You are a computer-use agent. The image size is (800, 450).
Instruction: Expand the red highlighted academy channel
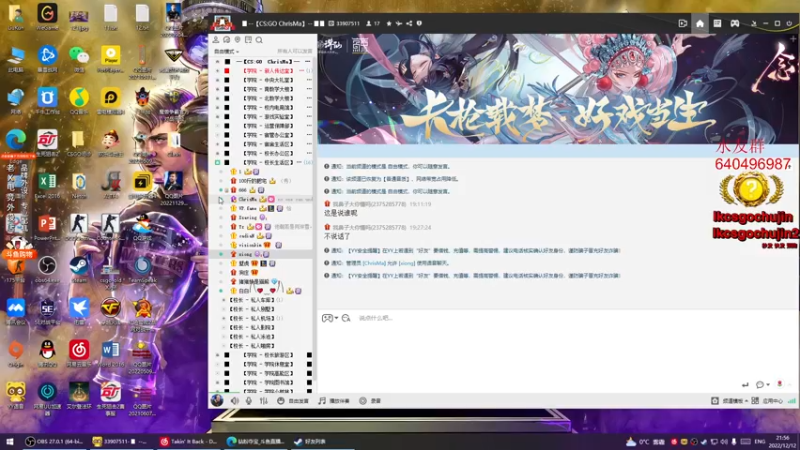pyautogui.click(x=217, y=71)
